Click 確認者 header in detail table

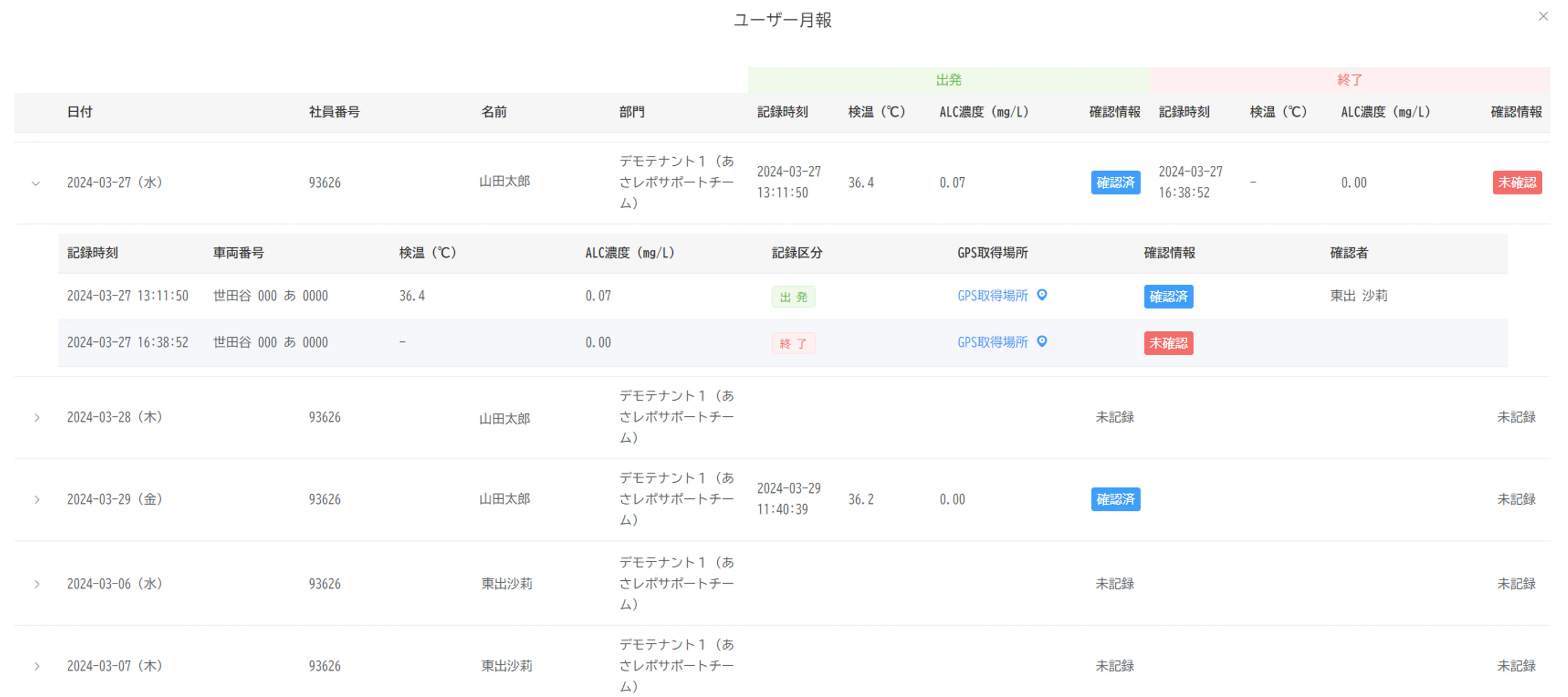point(1349,253)
